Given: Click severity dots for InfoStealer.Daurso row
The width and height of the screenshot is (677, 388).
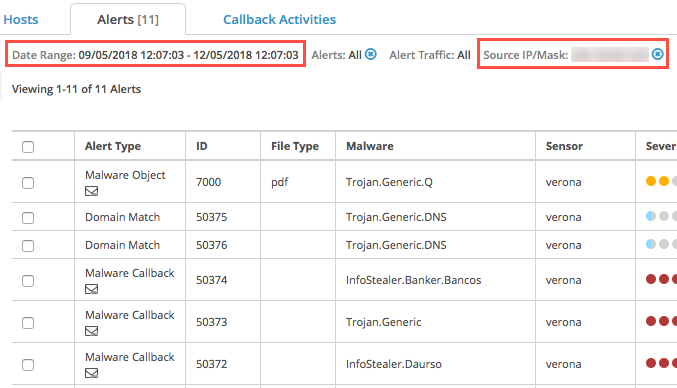Looking at the screenshot, I should pyautogui.click(x=661, y=363).
